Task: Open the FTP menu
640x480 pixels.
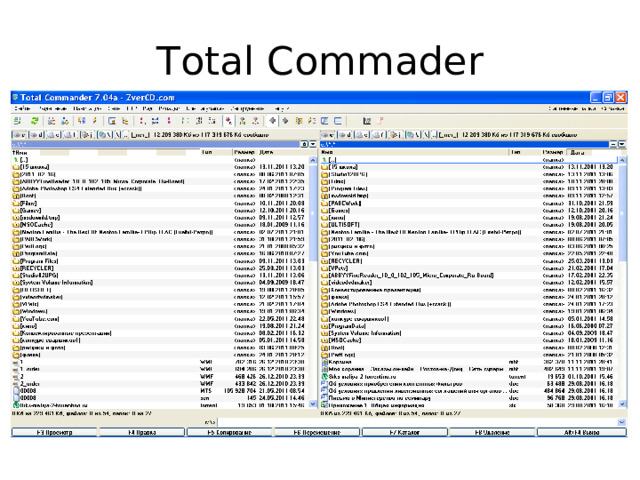Action: (x=131, y=109)
